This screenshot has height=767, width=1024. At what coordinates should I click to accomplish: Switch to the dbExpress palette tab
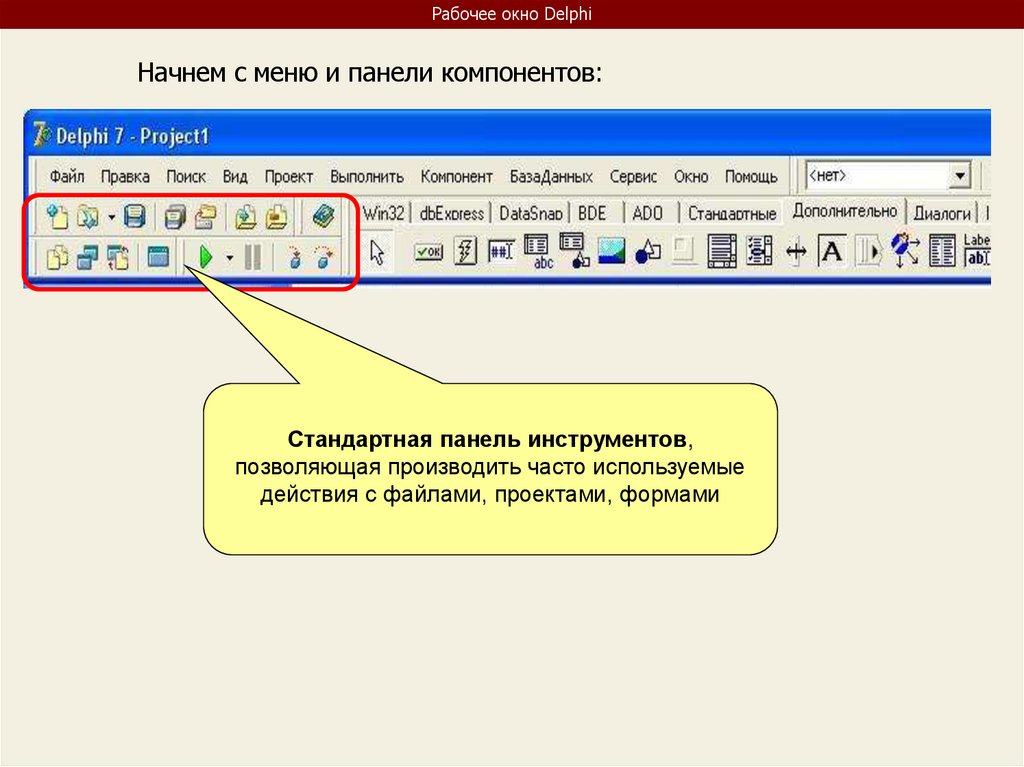click(x=451, y=214)
